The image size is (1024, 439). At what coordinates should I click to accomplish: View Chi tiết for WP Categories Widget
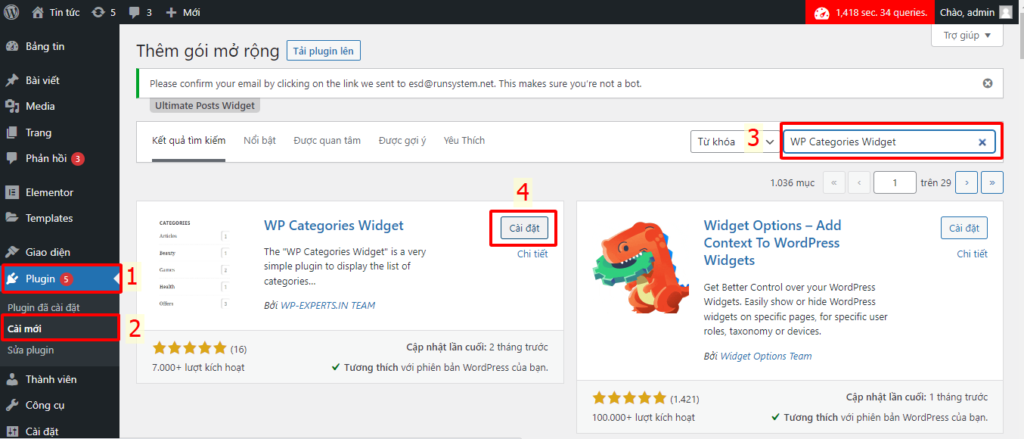click(532, 254)
